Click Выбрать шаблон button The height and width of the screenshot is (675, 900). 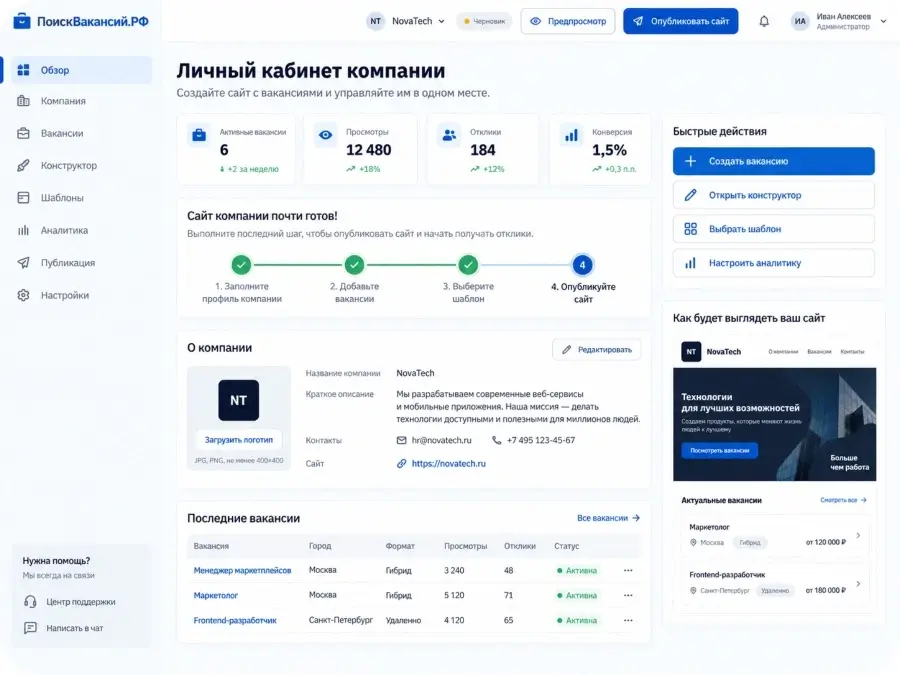pyautogui.click(x=774, y=229)
